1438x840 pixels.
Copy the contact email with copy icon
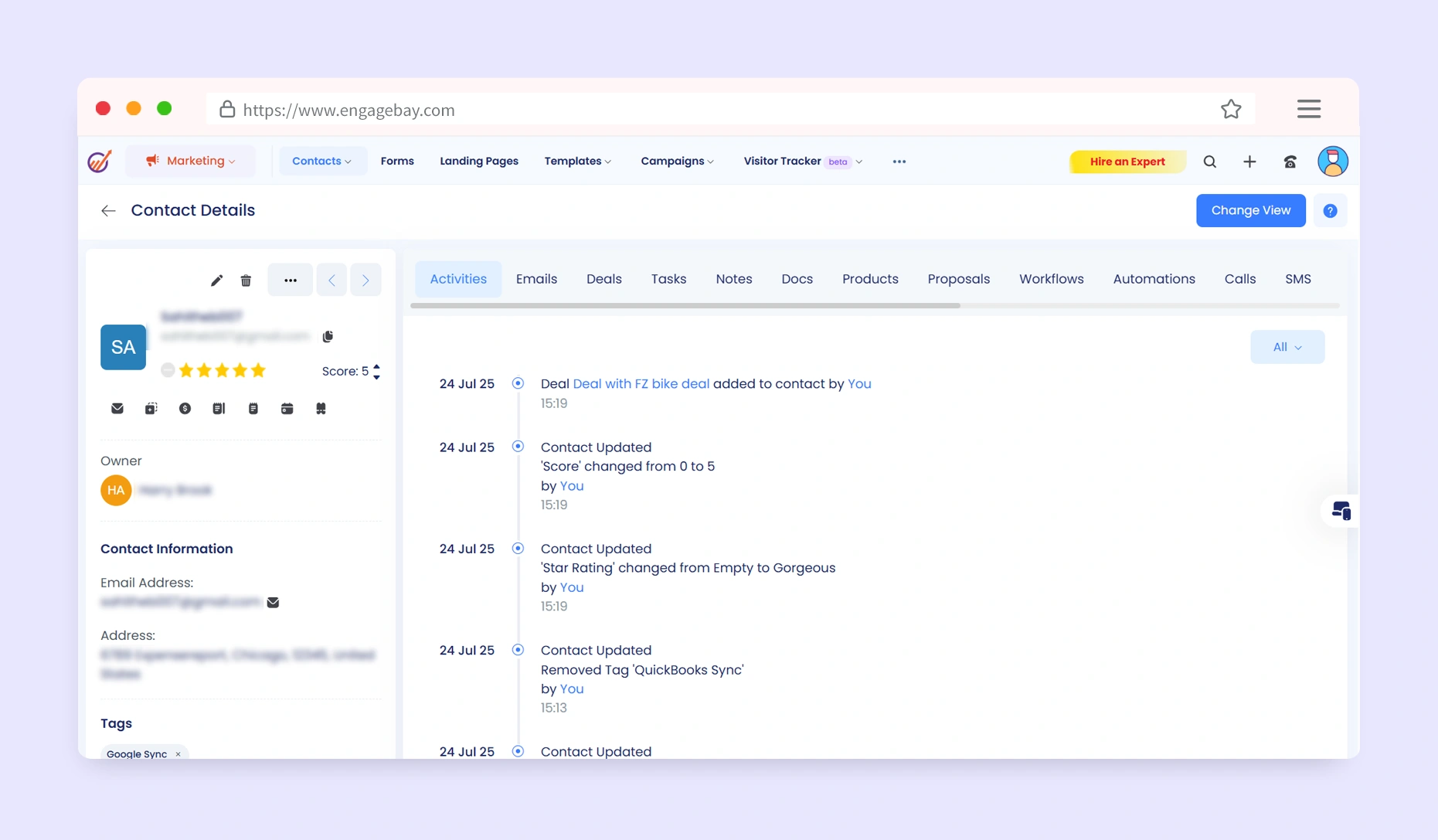pyautogui.click(x=328, y=336)
